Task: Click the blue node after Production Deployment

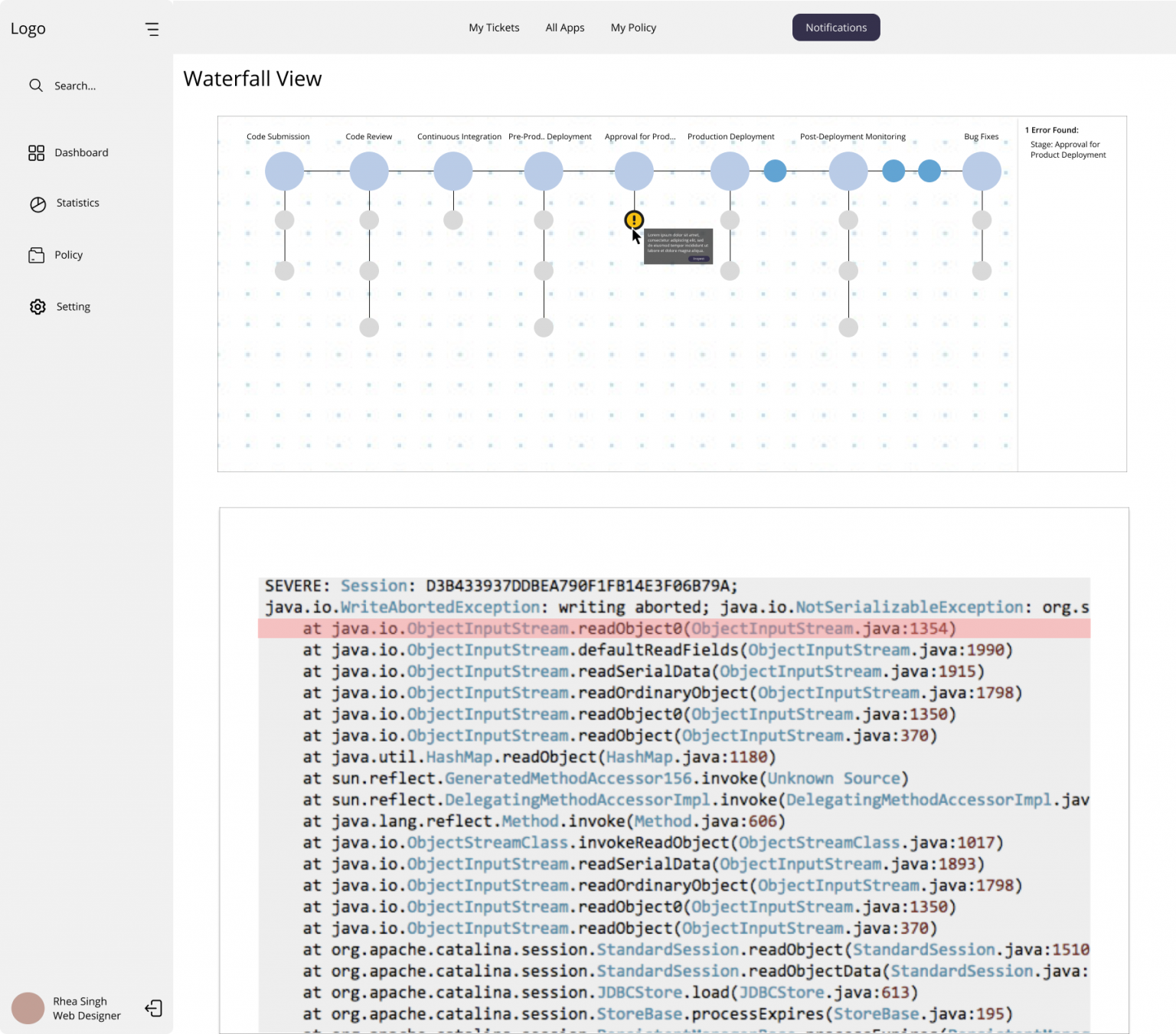Action: click(x=775, y=171)
